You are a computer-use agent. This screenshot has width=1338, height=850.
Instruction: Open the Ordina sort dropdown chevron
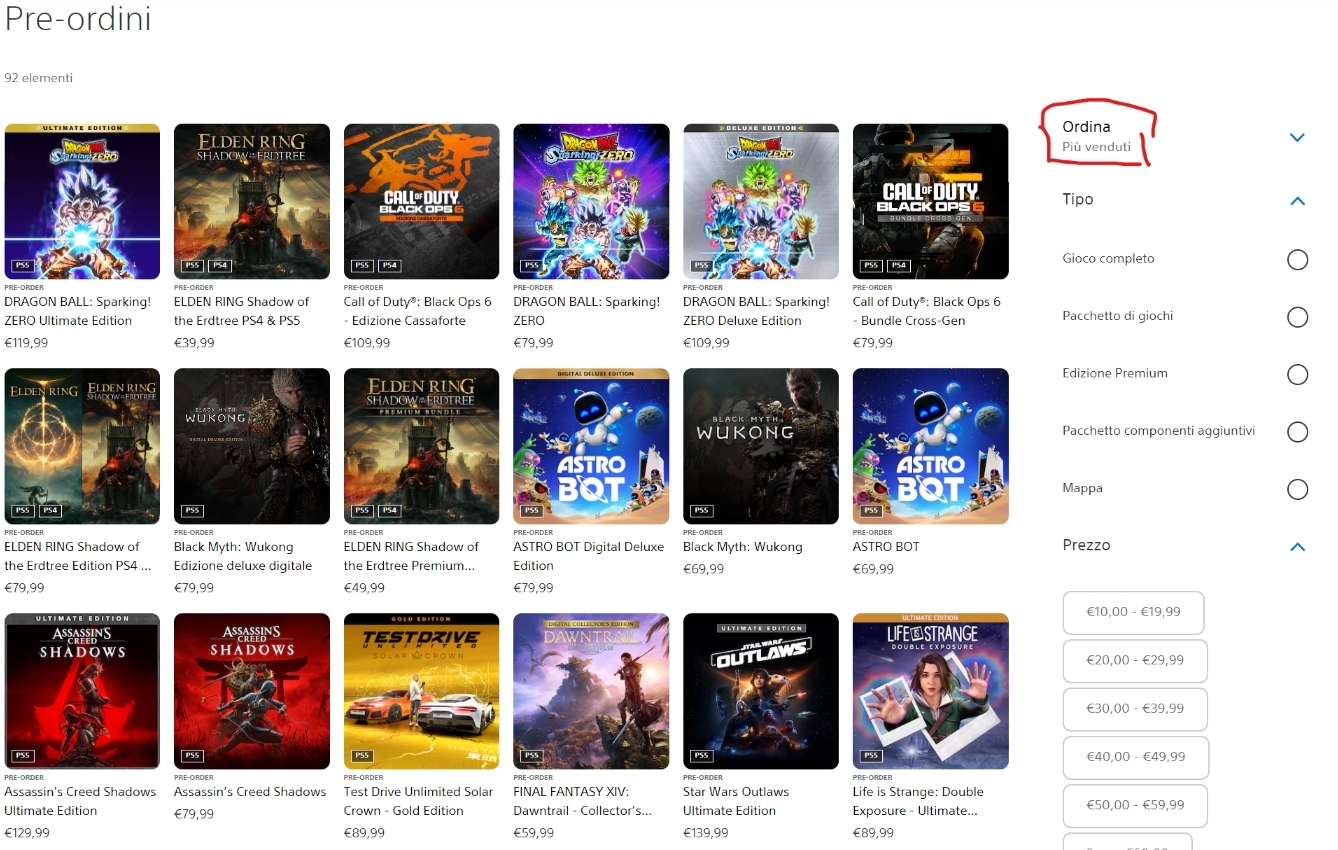[1297, 137]
